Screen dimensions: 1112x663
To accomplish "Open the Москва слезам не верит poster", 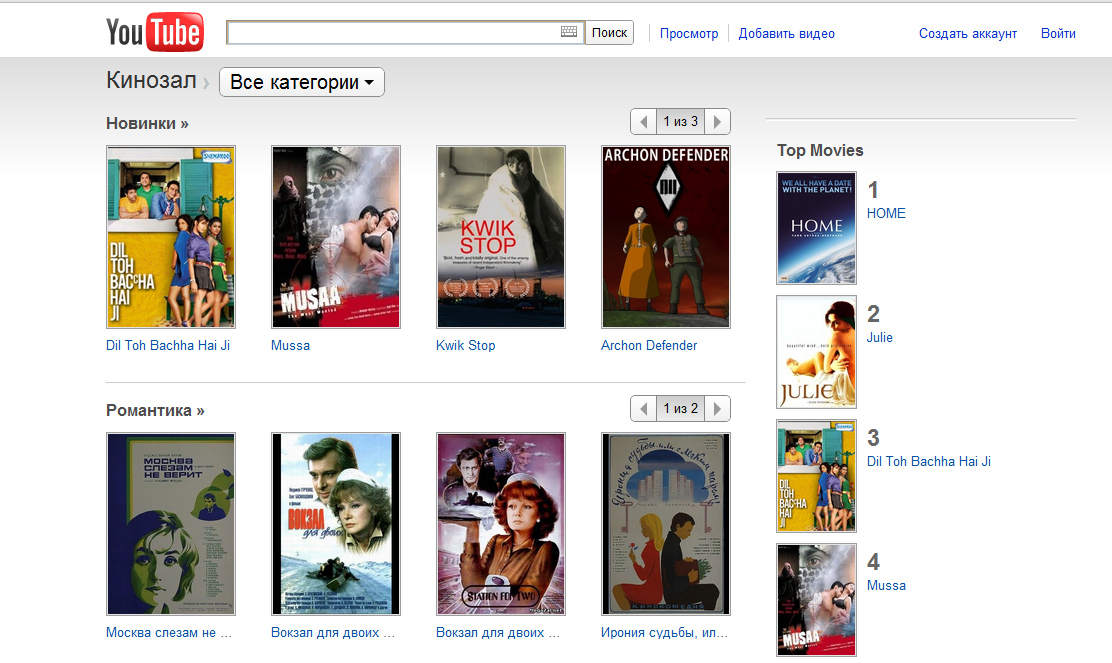I will (170, 524).
